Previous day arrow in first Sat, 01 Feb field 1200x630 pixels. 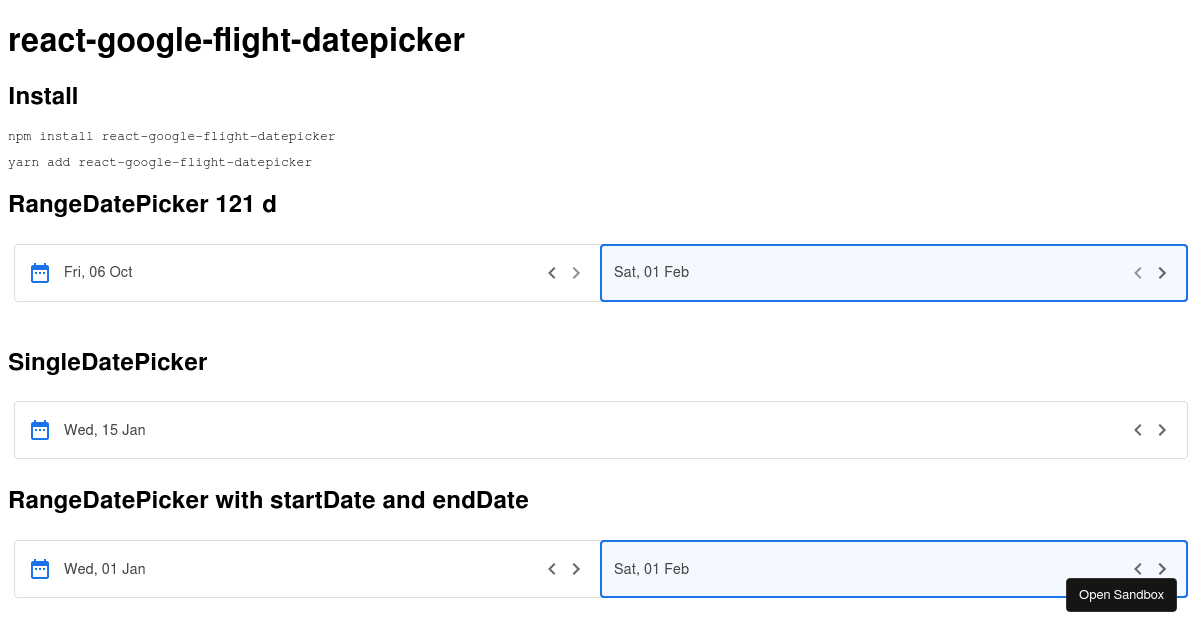pyautogui.click(x=1138, y=273)
